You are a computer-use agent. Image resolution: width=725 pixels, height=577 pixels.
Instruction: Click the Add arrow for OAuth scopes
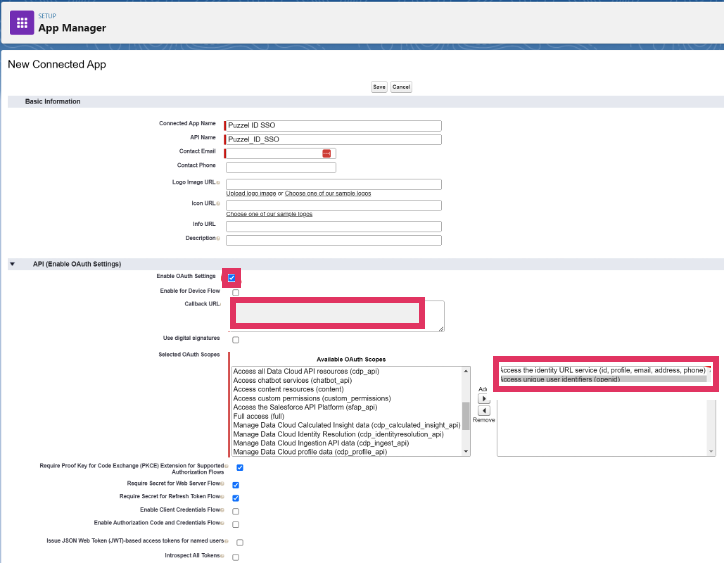tap(484, 397)
